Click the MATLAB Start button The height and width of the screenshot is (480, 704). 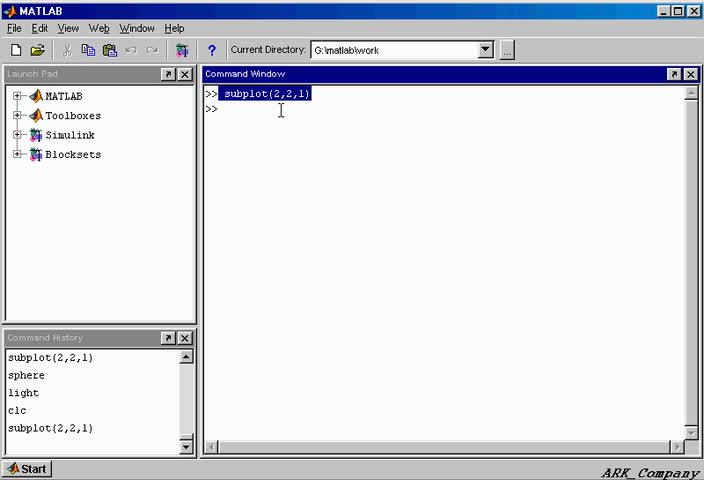coord(27,469)
